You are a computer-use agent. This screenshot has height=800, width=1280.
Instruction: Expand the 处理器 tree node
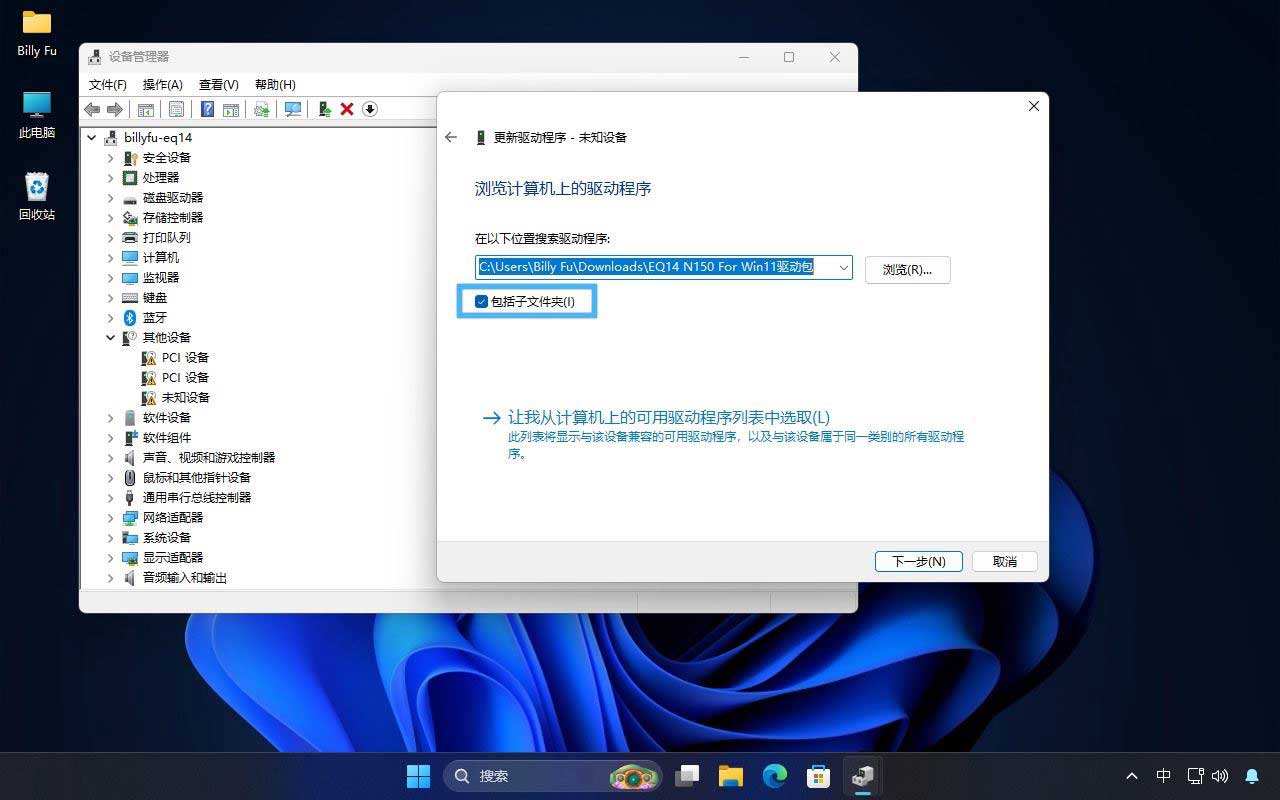pyautogui.click(x=111, y=178)
